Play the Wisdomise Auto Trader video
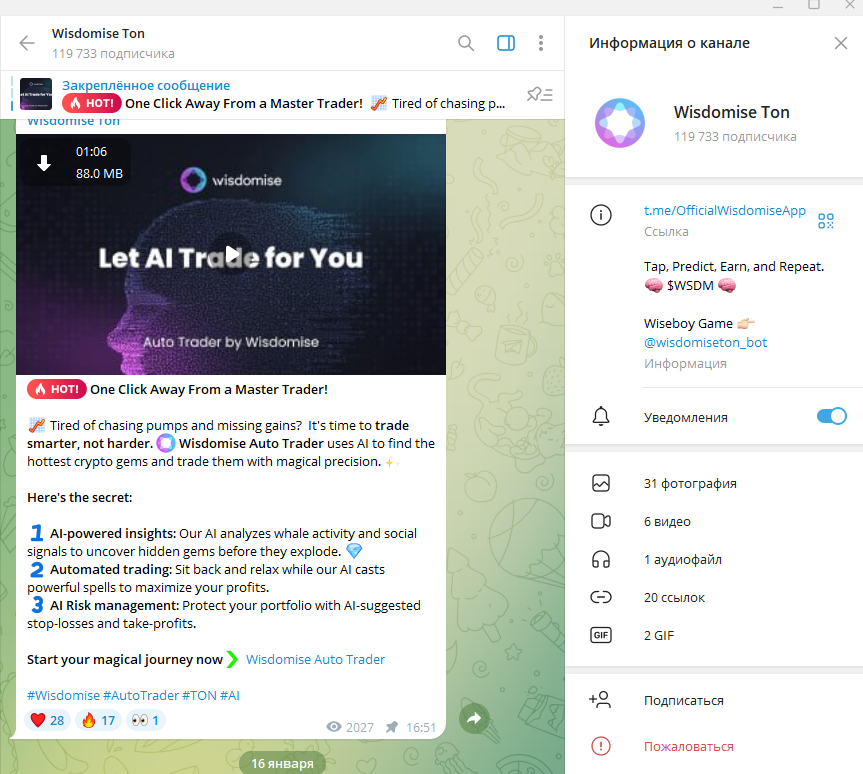Screen dimensions: 863x774 (232, 255)
